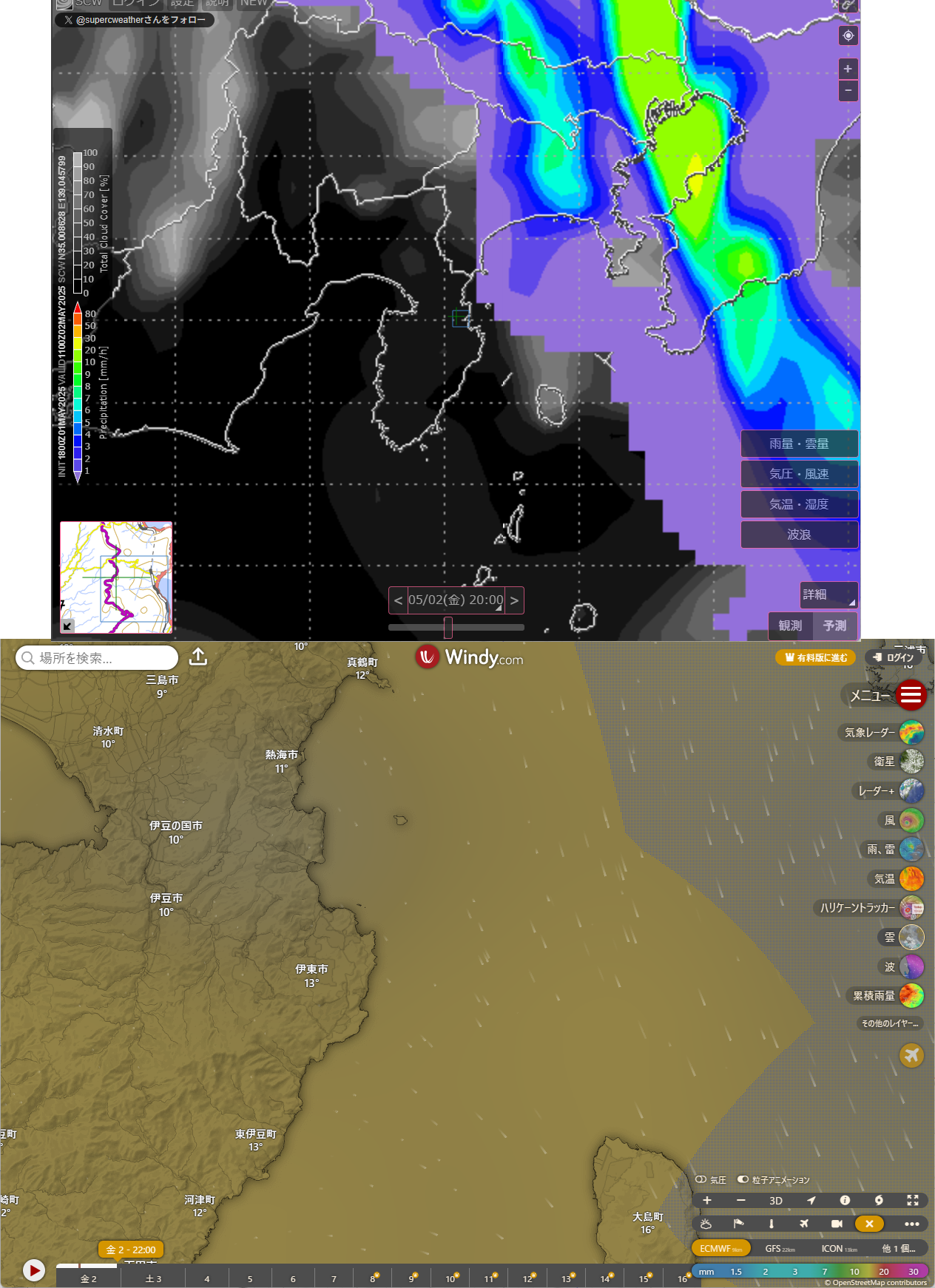Click the 金 2 - 22:00 time marker
Screen dimensions: 935x1288
point(131,1250)
